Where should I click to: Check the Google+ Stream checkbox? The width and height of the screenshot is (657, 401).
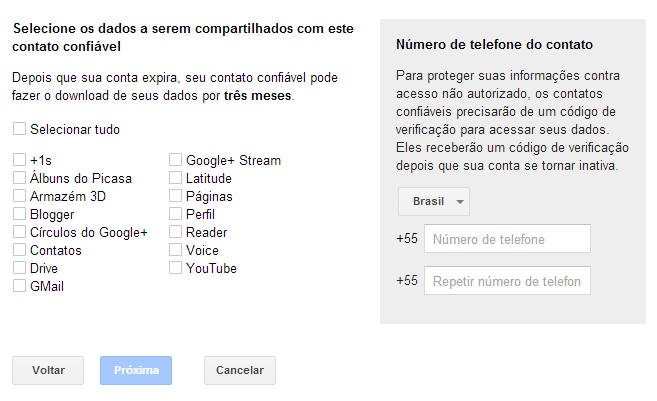click(176, 160)
